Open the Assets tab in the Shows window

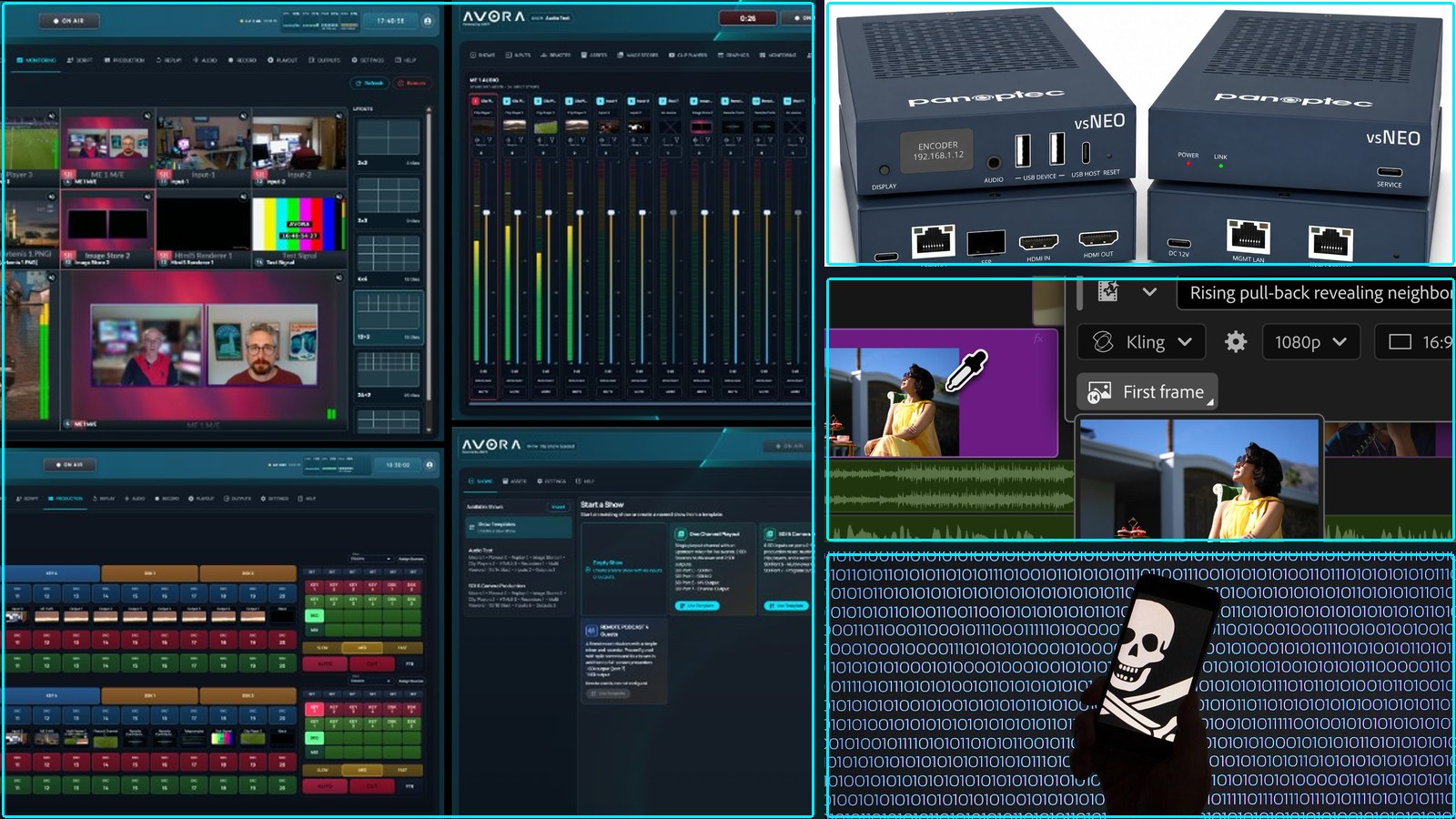click(x=514, y=481)
